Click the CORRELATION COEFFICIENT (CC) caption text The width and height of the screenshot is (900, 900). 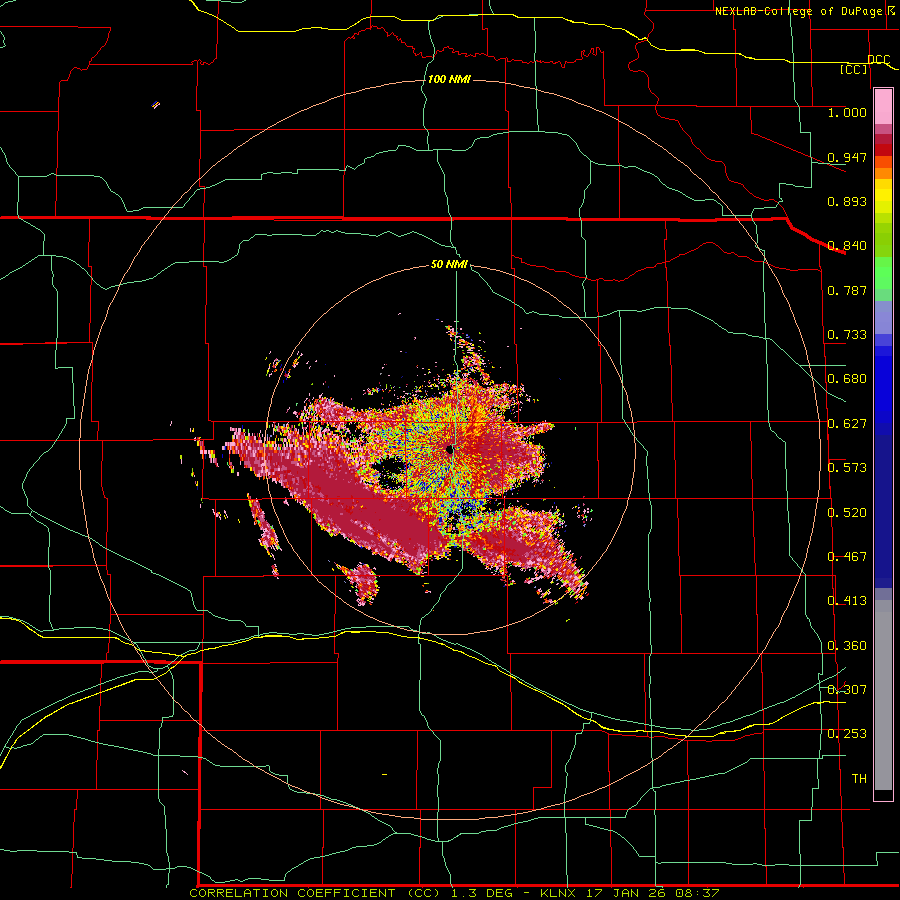point(315,893)
